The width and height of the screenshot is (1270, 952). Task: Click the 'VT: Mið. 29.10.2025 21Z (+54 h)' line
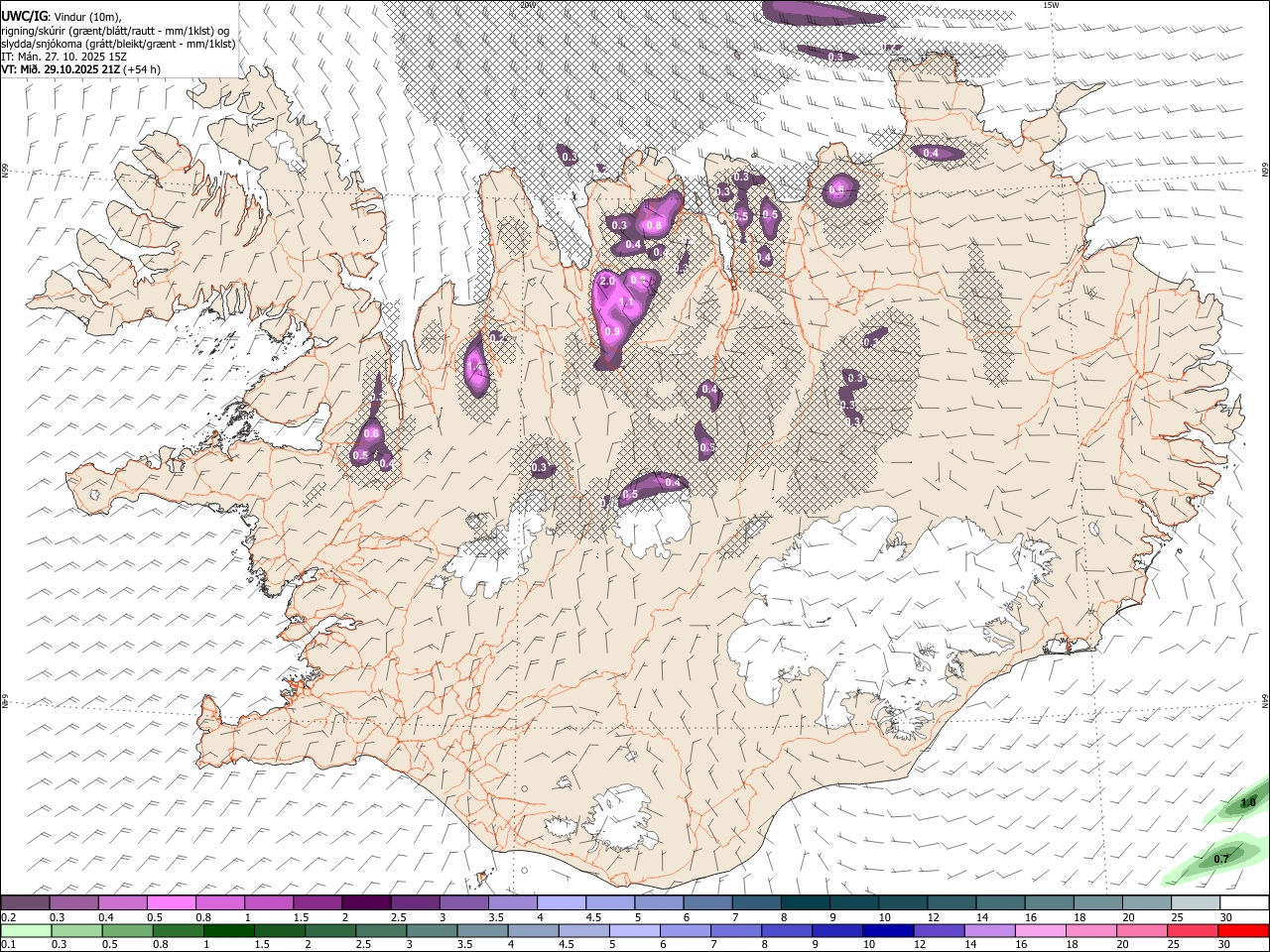pyautogui.click(x=81, y=69)
